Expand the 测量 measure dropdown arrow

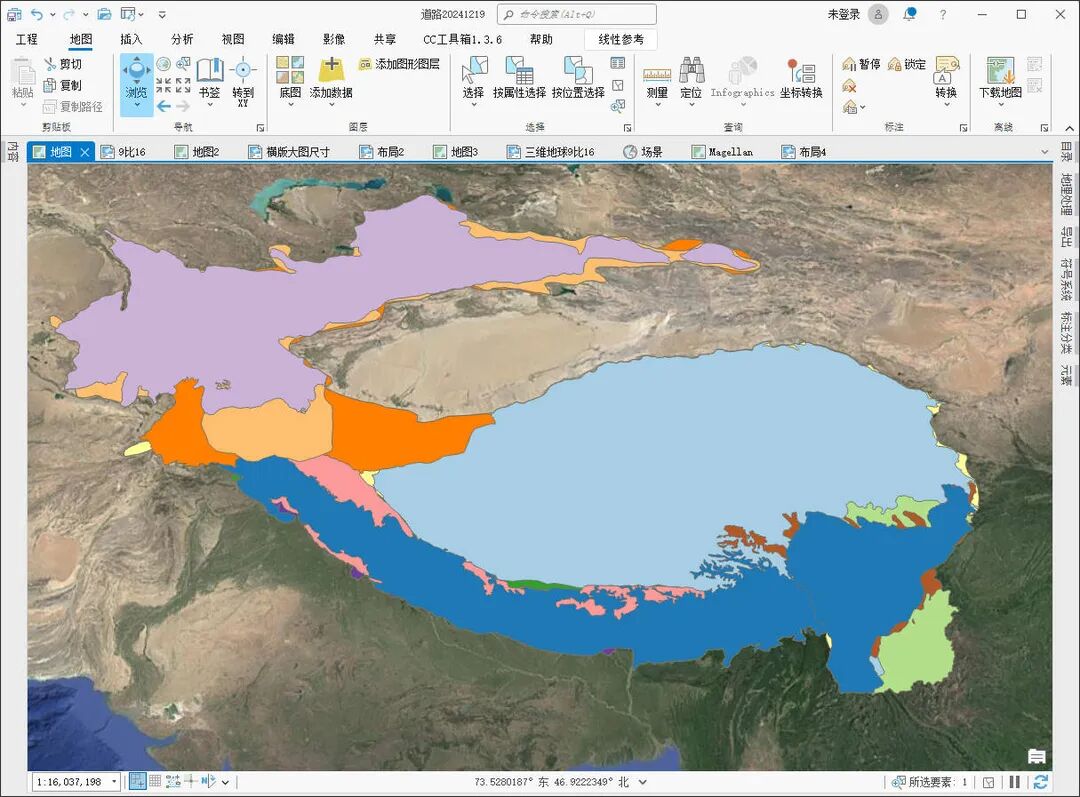tap(657, 105)
